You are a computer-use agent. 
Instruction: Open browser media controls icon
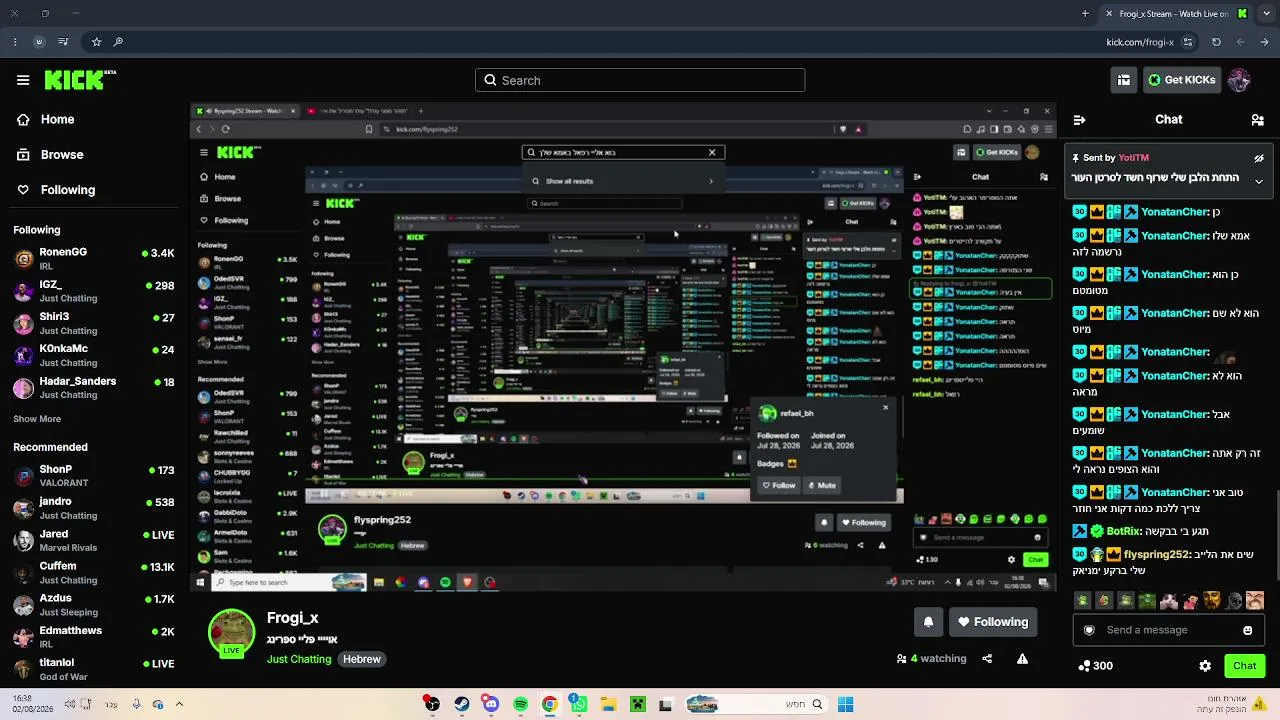[x=63, y=42]
